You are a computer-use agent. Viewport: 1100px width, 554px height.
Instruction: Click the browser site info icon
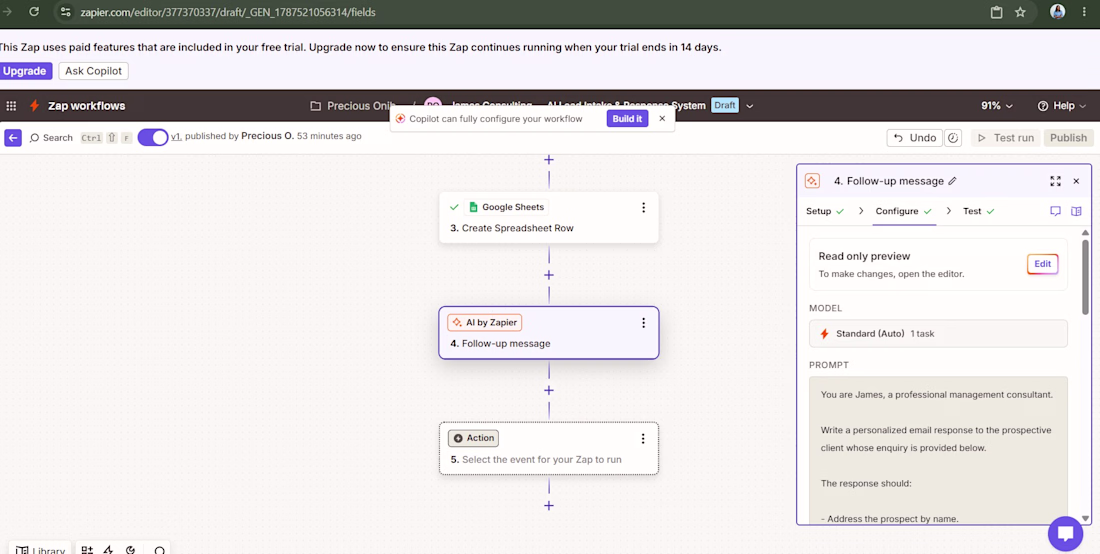tap(65, 12)
